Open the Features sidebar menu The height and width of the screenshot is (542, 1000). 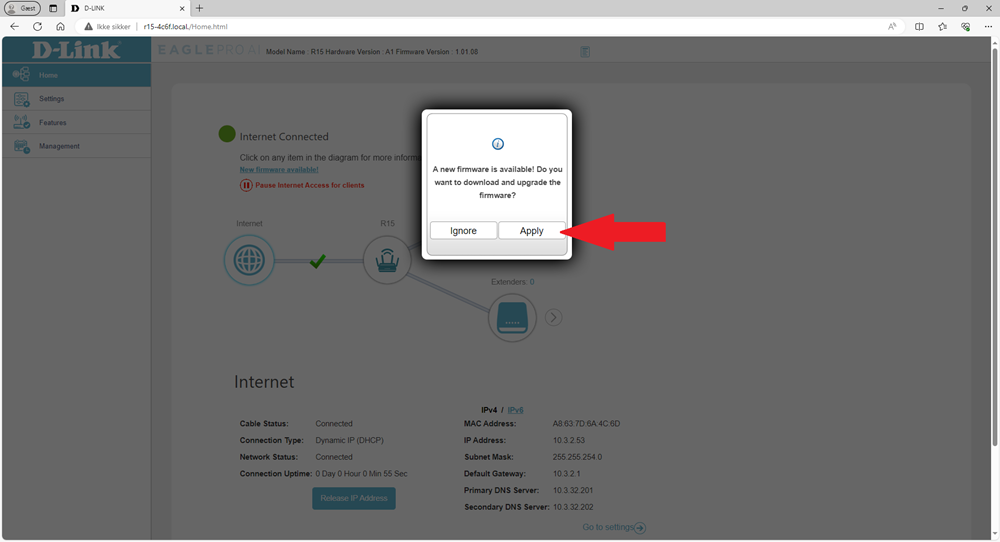(77, 122)
